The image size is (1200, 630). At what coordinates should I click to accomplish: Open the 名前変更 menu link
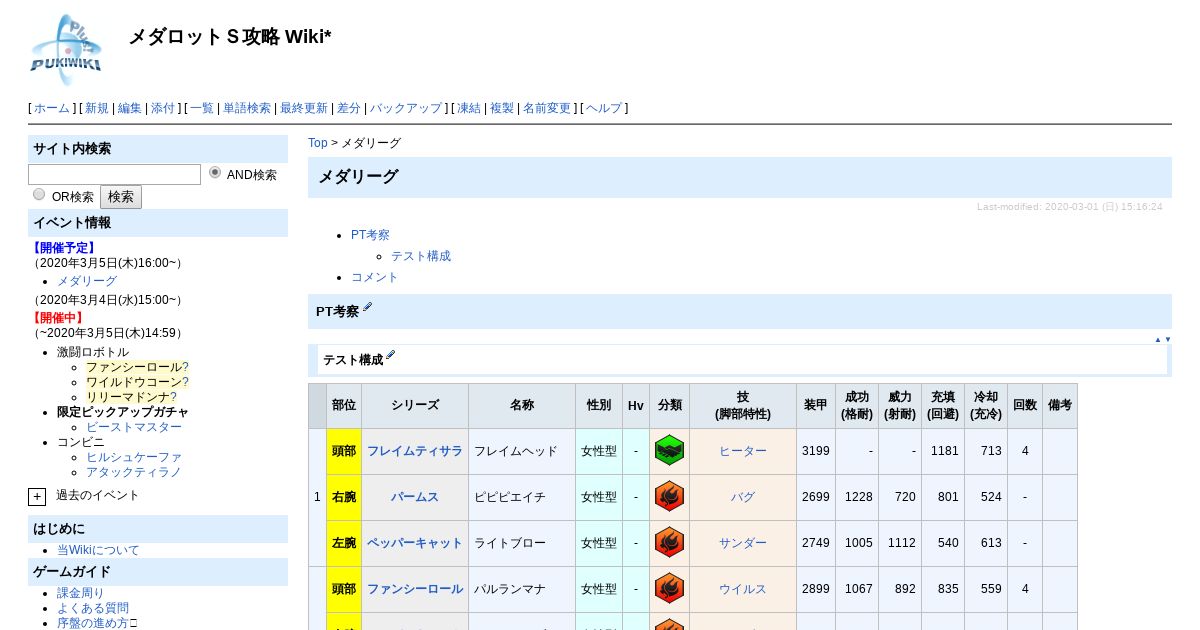pyautogui.click(x=547, y=108)
